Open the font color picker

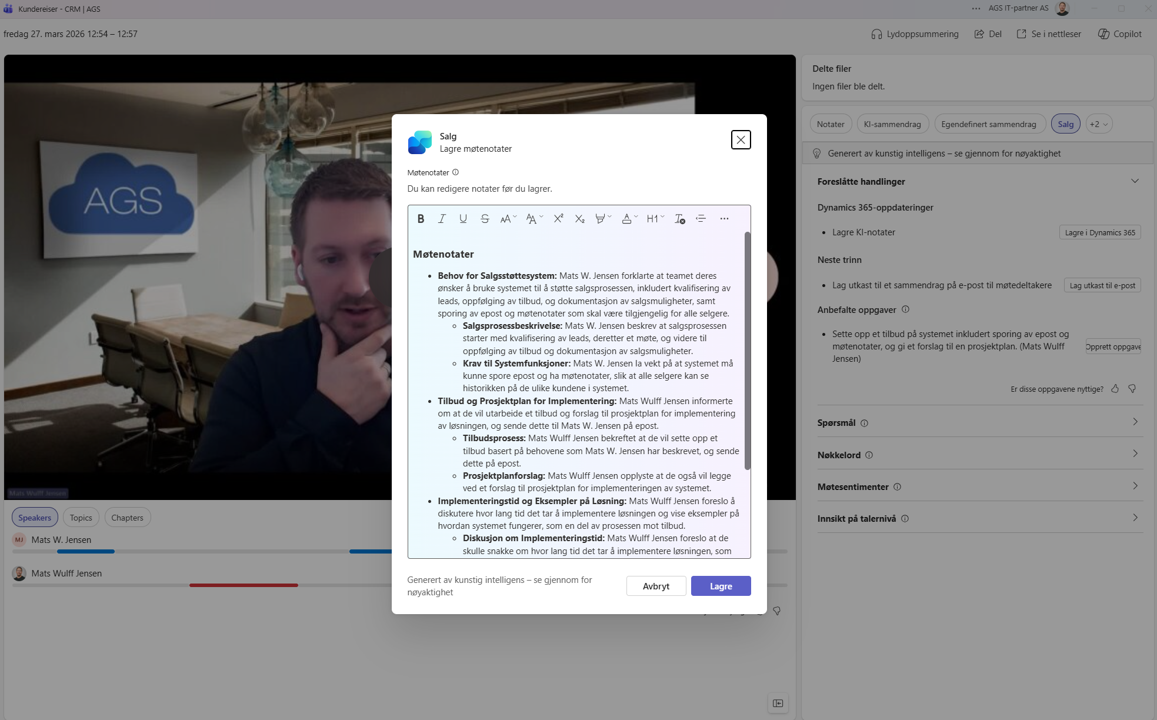tap(628, 219)
